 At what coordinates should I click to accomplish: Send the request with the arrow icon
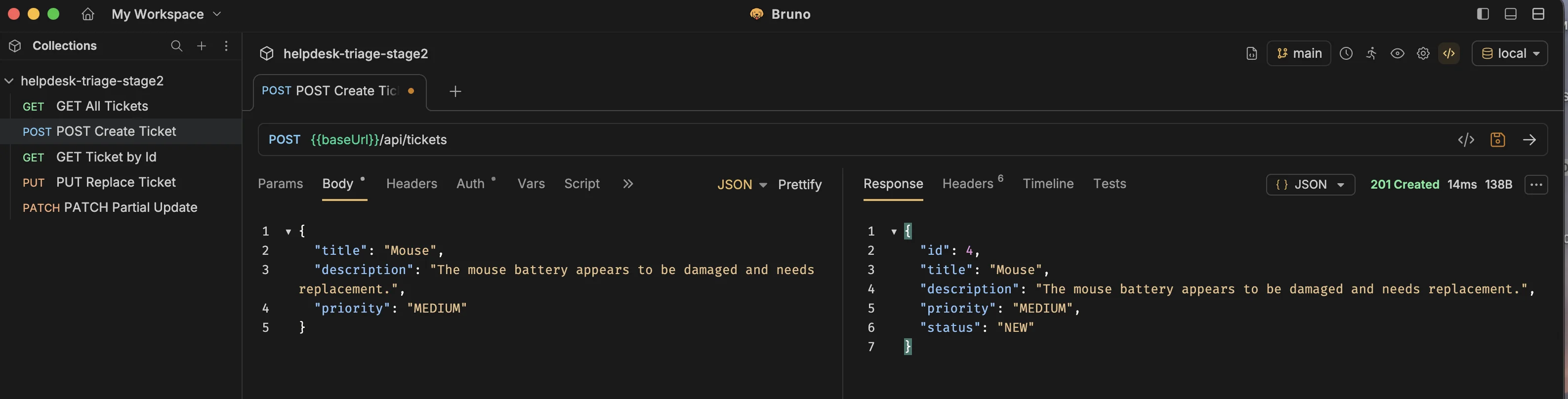[1529, 140]
